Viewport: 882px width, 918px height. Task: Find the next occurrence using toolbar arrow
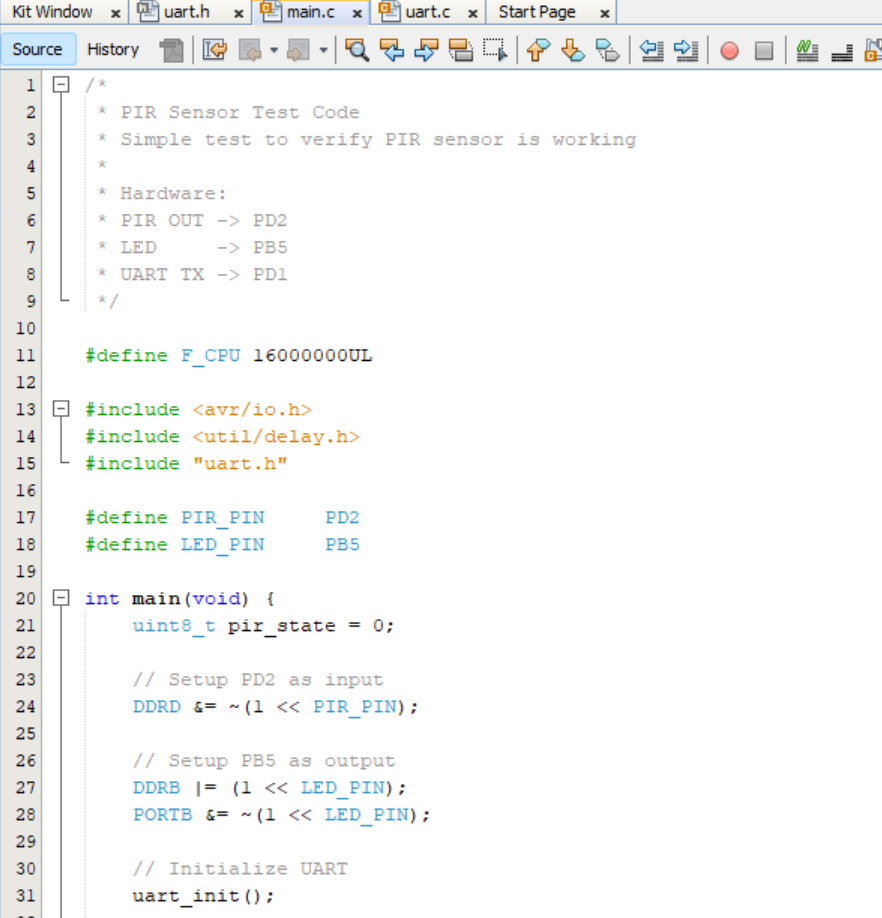point(426,50)
